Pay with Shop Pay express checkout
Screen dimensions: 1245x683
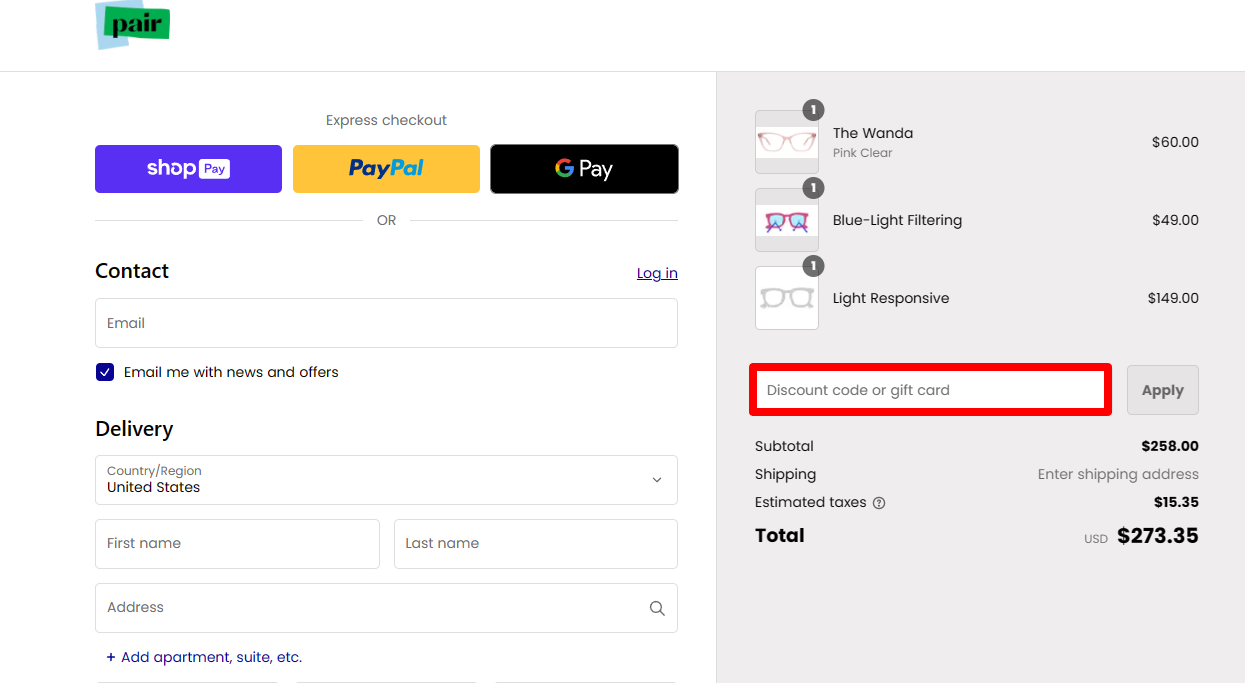pyautogui.click(x=188, y=169)
